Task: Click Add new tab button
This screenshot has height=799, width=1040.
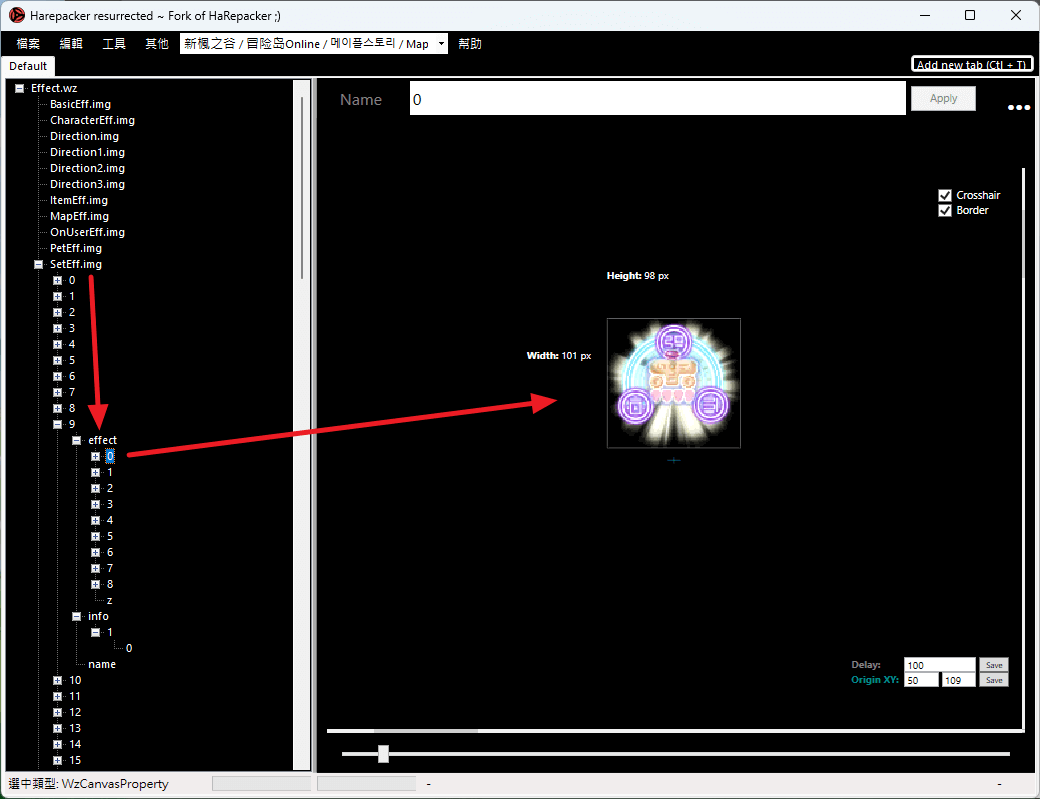Action: (x=972, y=64)
